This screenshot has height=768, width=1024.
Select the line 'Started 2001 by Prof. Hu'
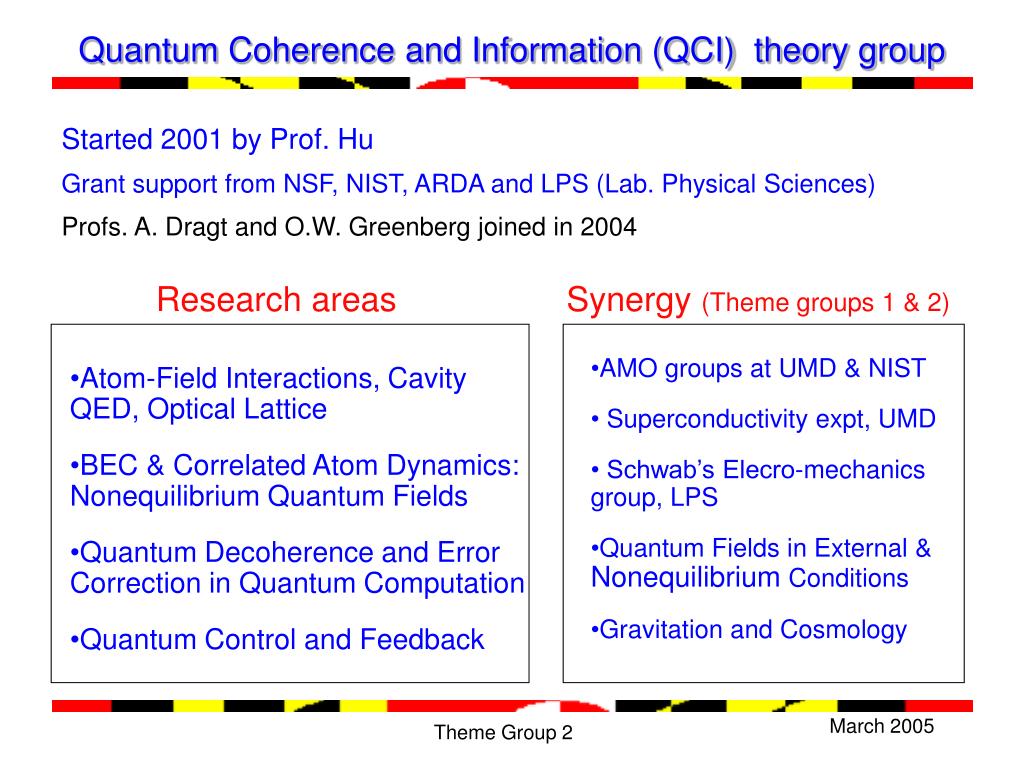coord(217,140)
